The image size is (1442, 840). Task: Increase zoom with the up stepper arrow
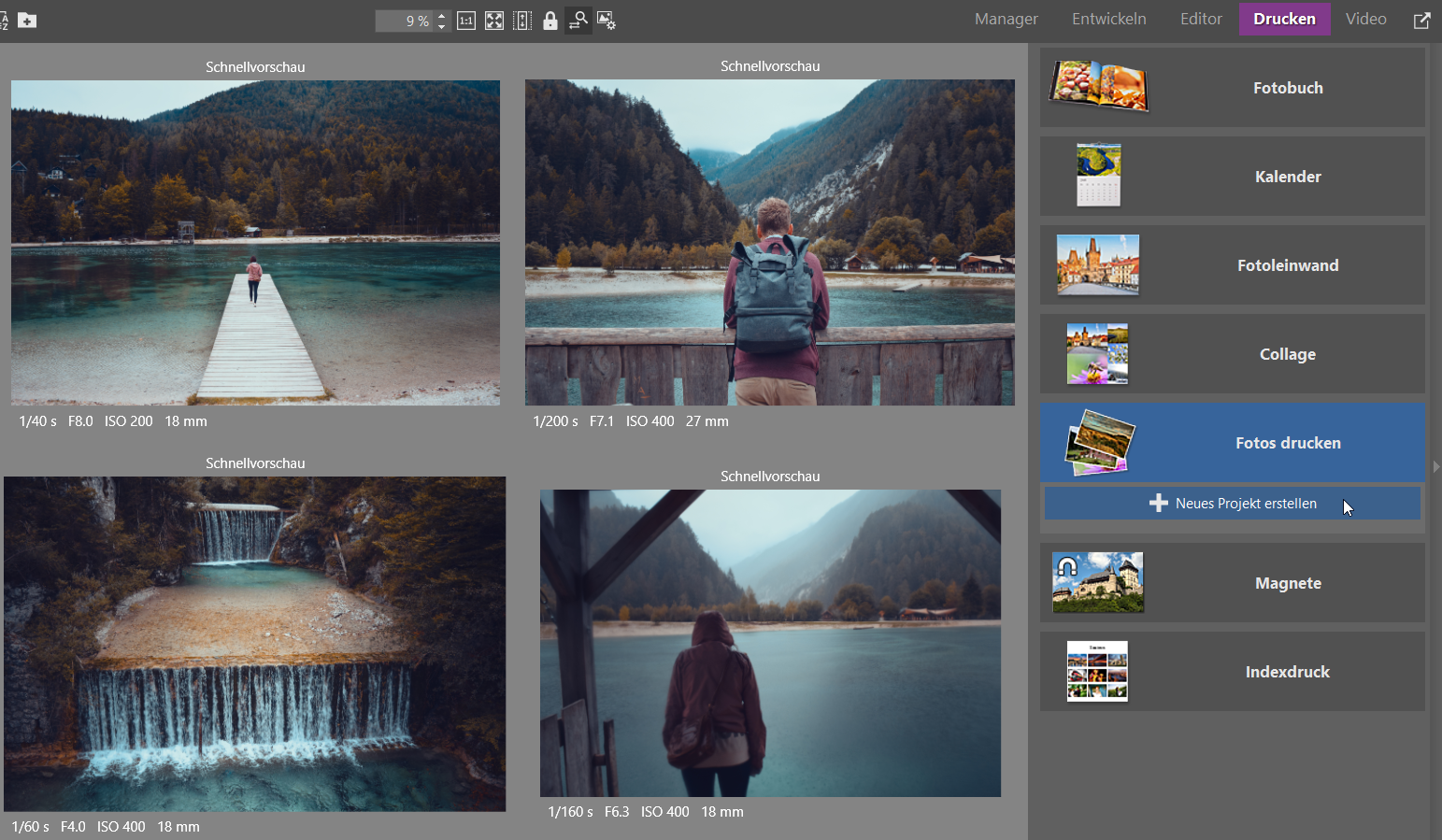coord(441,15)
